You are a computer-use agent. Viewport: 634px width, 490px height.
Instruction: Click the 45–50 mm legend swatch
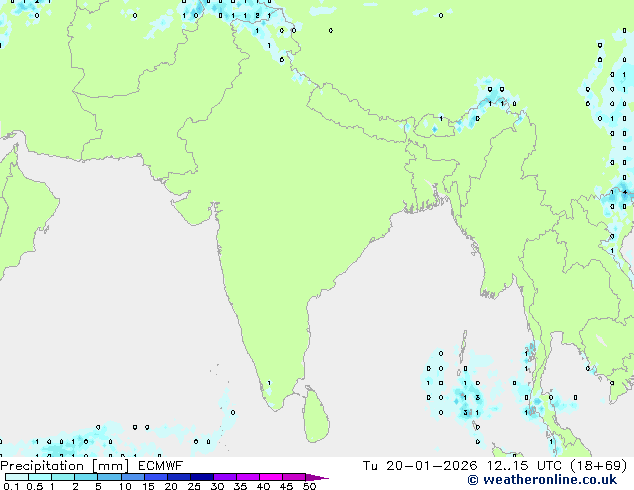click(294, 477)
